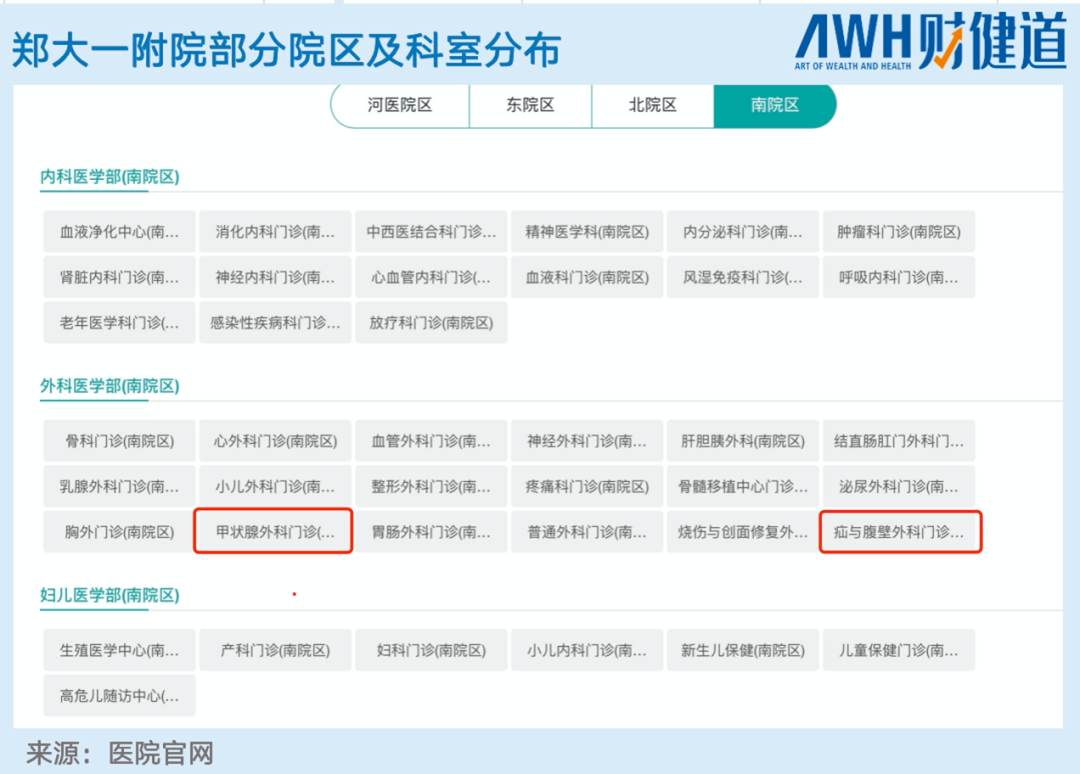This screenshot has height=774, width=1080.
Task: Choose 小儿内科门诊 department
Action: (x=587, y=651)
